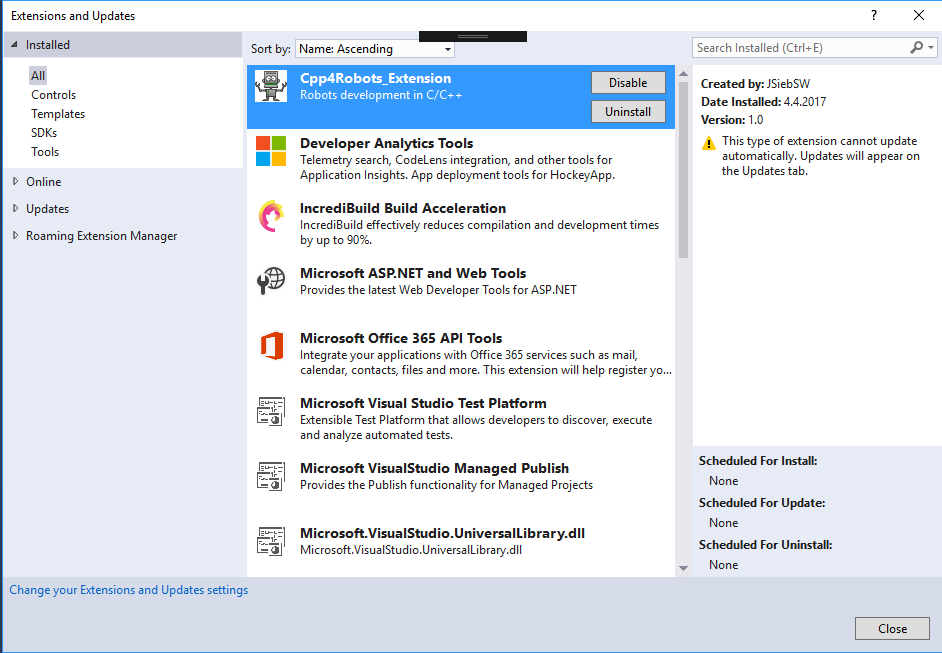Select the Installed tree heading
Screen dimensions: 942x653
click(47, 45)
